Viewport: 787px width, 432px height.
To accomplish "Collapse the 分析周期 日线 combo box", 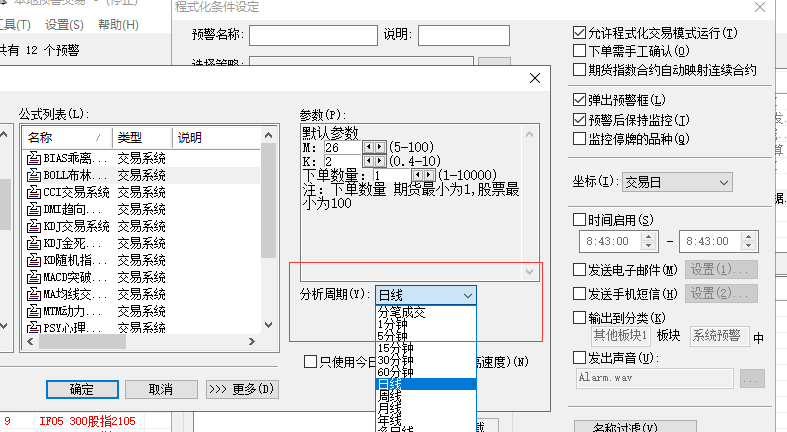I will coord(426,295).
